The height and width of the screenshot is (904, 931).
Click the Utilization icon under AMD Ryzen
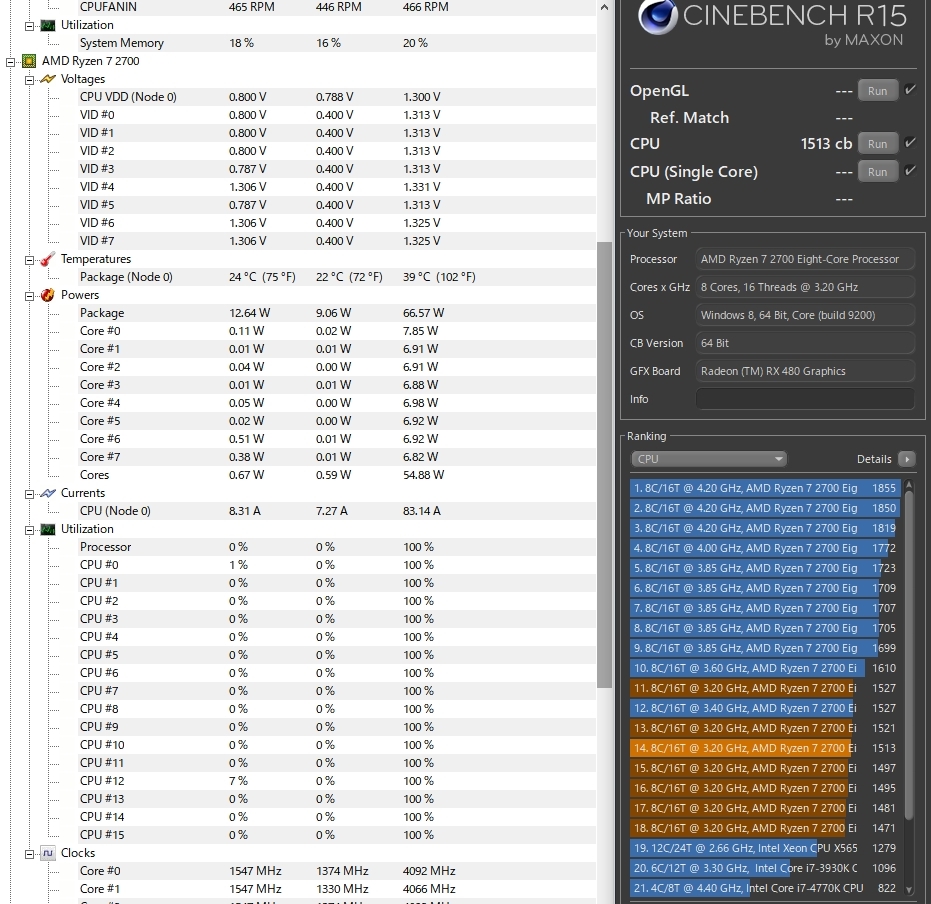coord(48,529)
